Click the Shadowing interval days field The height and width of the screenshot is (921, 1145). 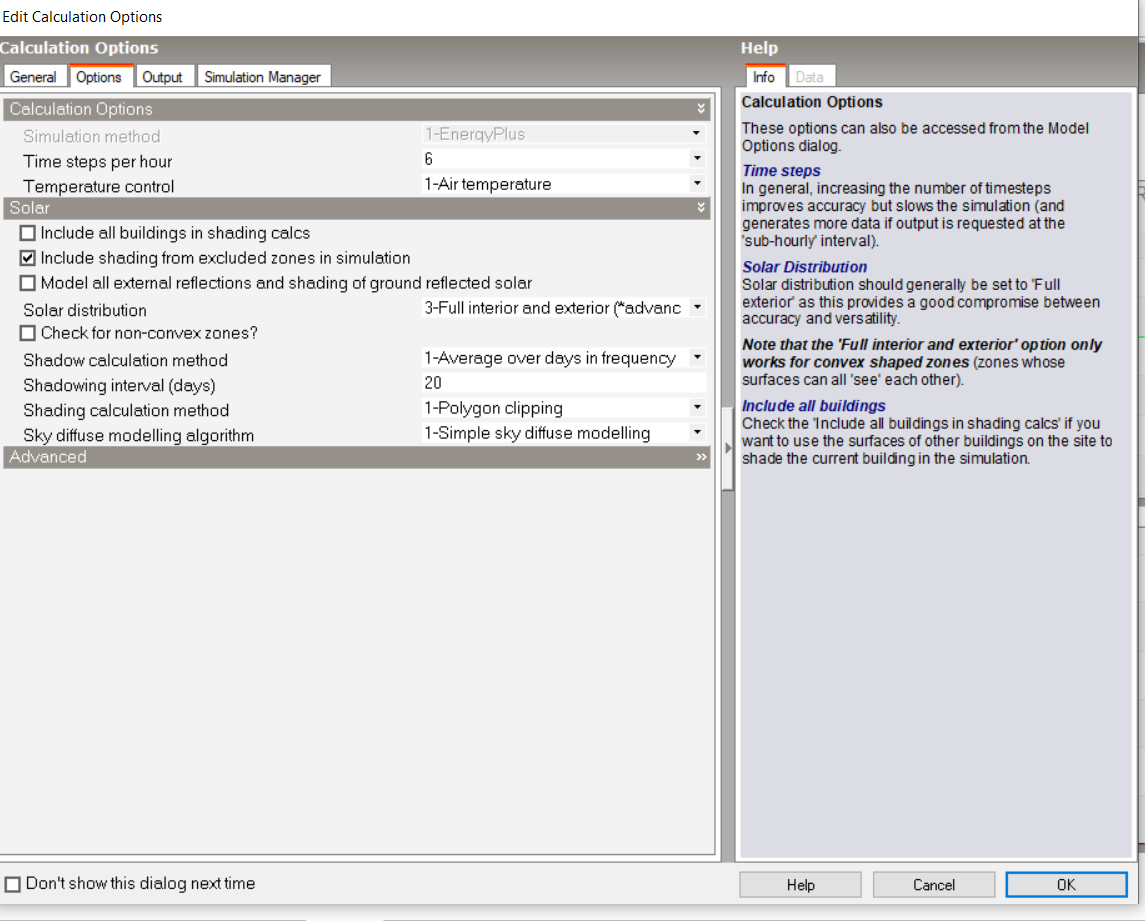coord(564,383)
